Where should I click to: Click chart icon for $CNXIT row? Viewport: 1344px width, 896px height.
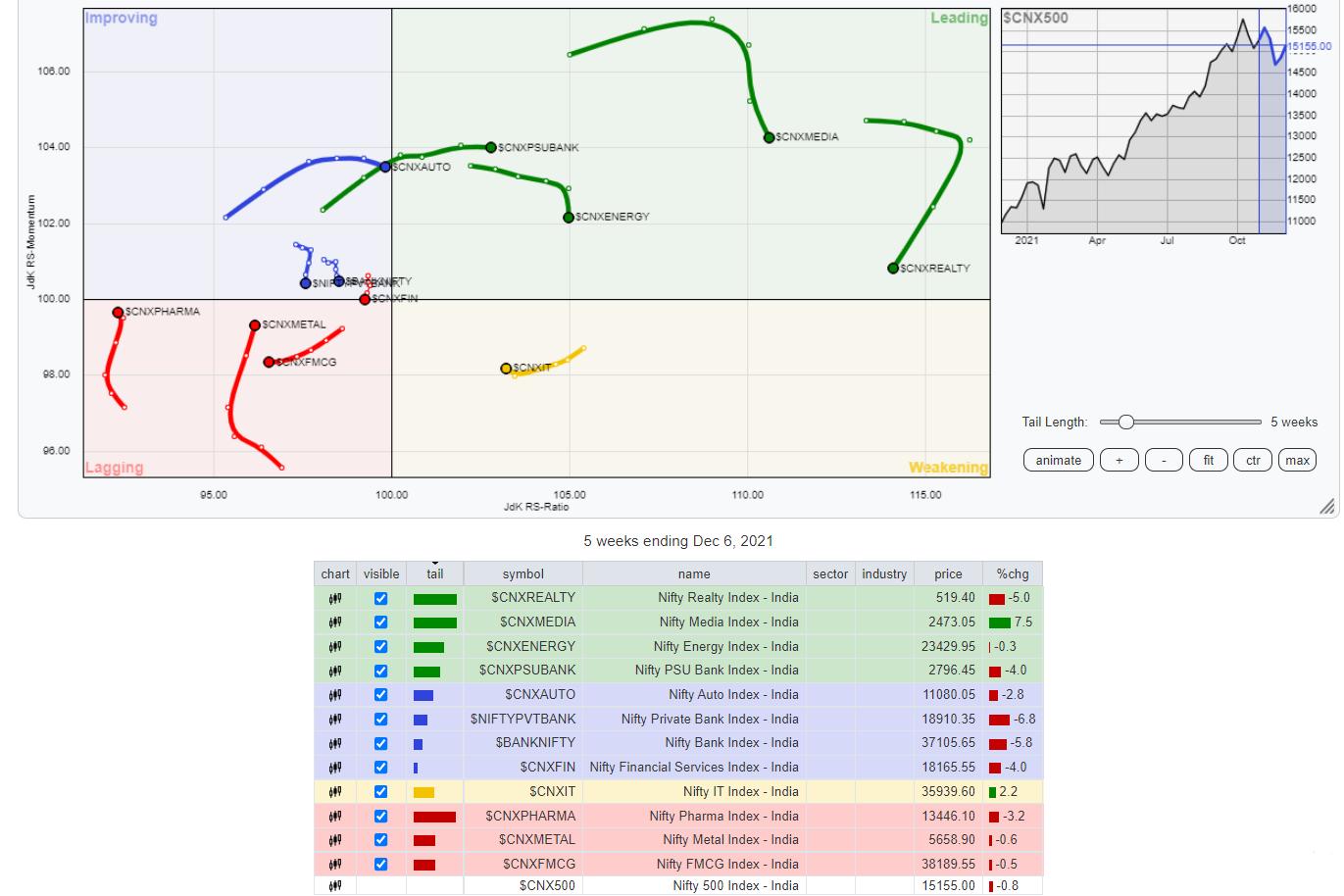[335, 792]
